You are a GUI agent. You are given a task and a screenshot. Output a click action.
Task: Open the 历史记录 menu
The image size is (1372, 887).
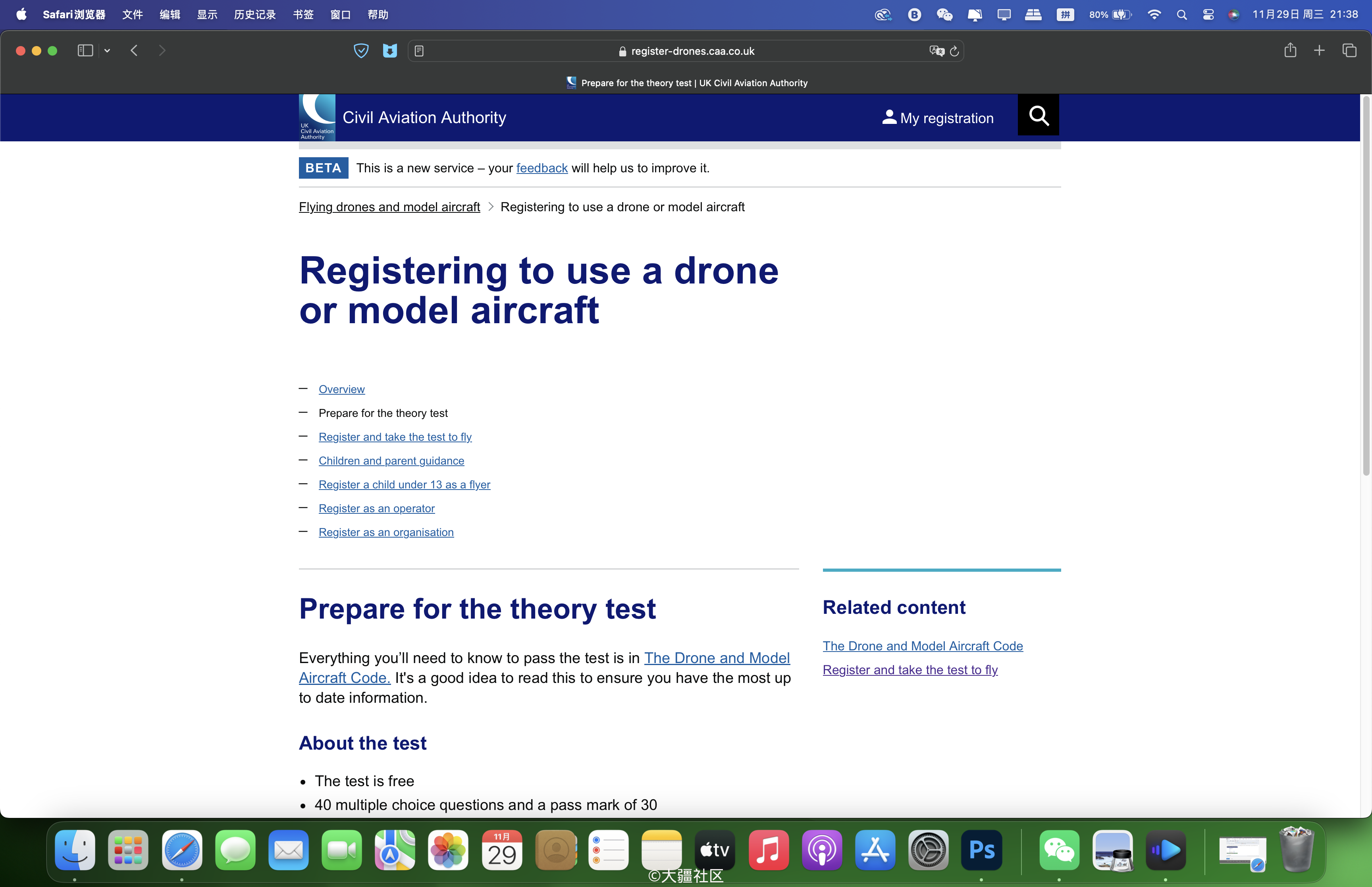coord(254,14)
